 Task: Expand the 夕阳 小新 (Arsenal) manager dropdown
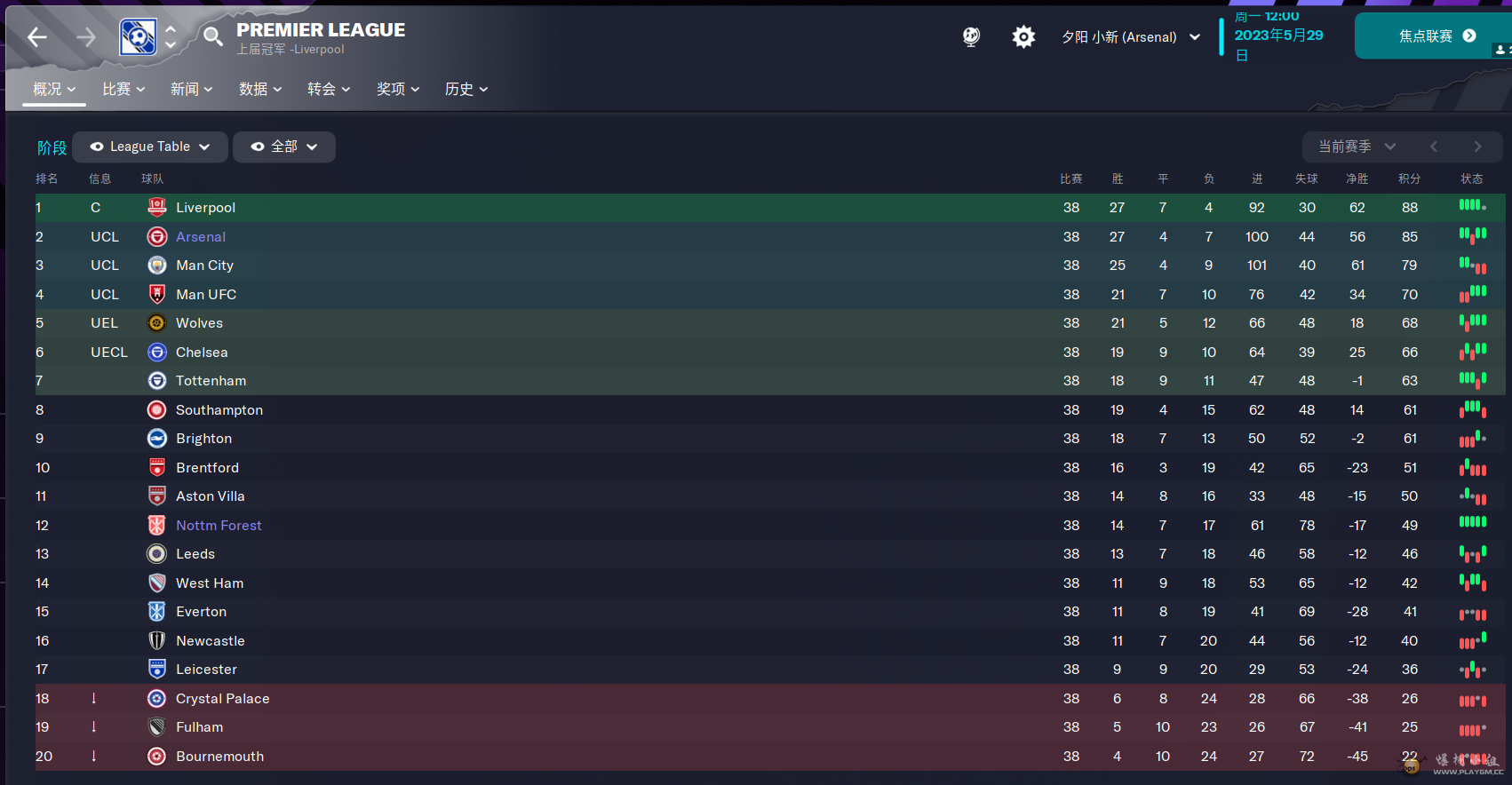pos(1131,37)
